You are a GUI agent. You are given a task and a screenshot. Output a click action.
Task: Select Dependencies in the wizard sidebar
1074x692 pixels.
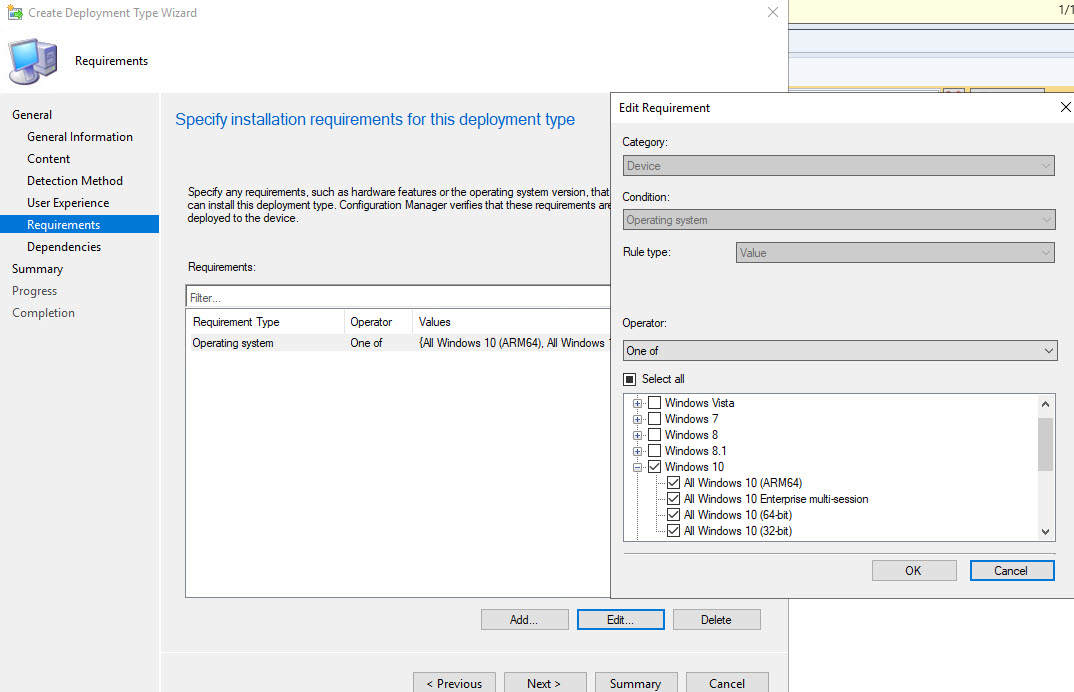pos(64,246)
